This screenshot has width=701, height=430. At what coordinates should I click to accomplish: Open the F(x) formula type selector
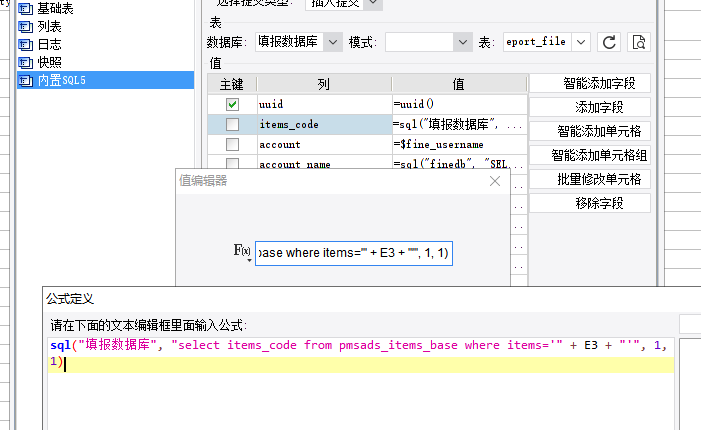click(242, 252)
